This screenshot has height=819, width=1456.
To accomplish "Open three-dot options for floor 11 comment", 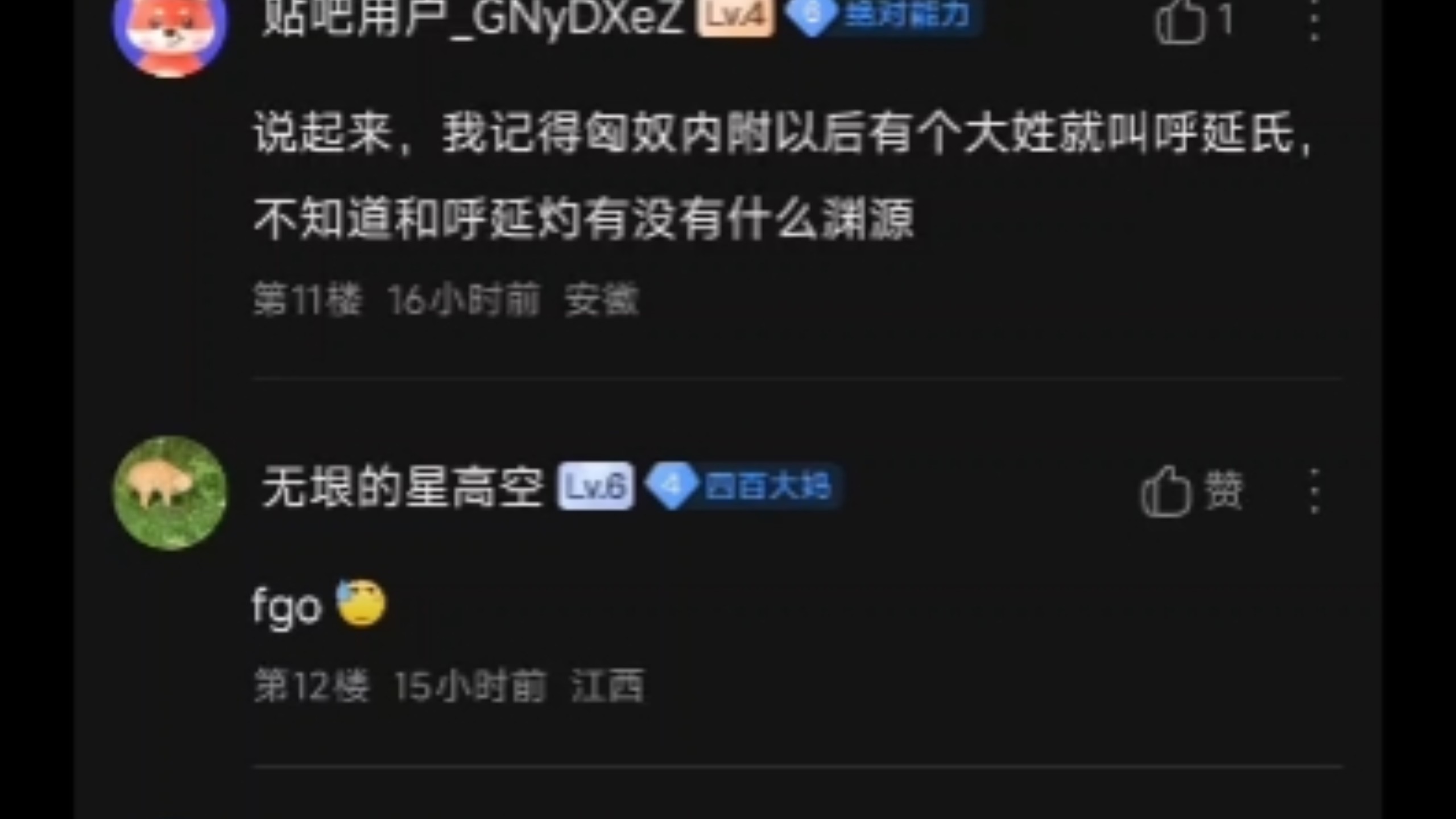I will 1314,20.
